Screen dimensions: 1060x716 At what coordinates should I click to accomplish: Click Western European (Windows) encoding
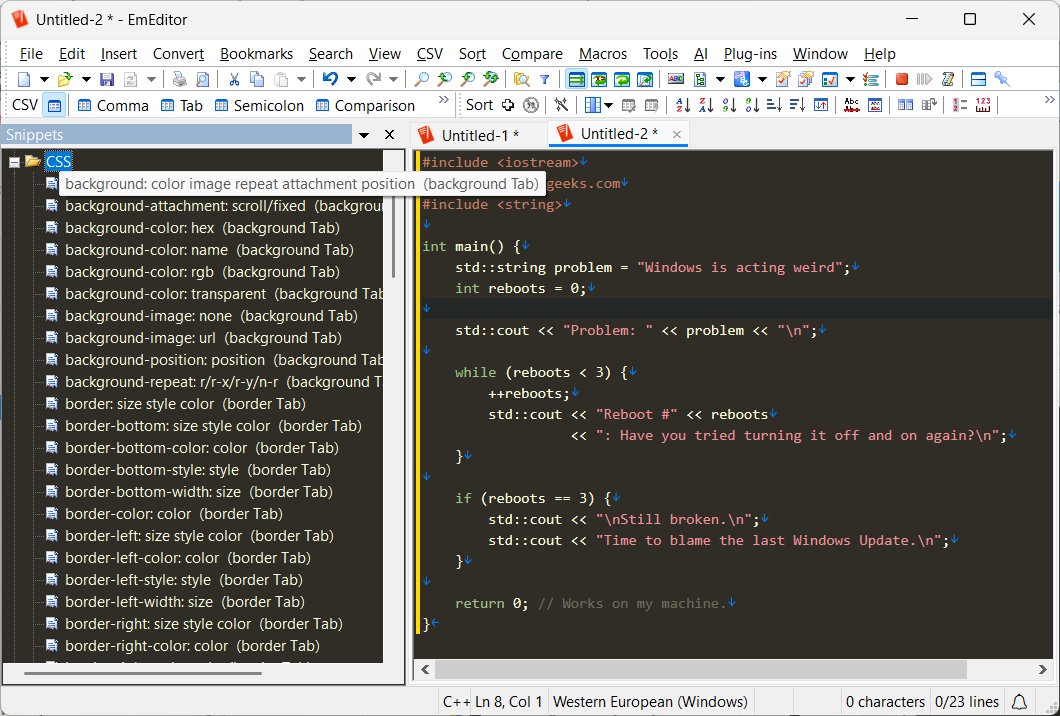(x=650, y=702)
